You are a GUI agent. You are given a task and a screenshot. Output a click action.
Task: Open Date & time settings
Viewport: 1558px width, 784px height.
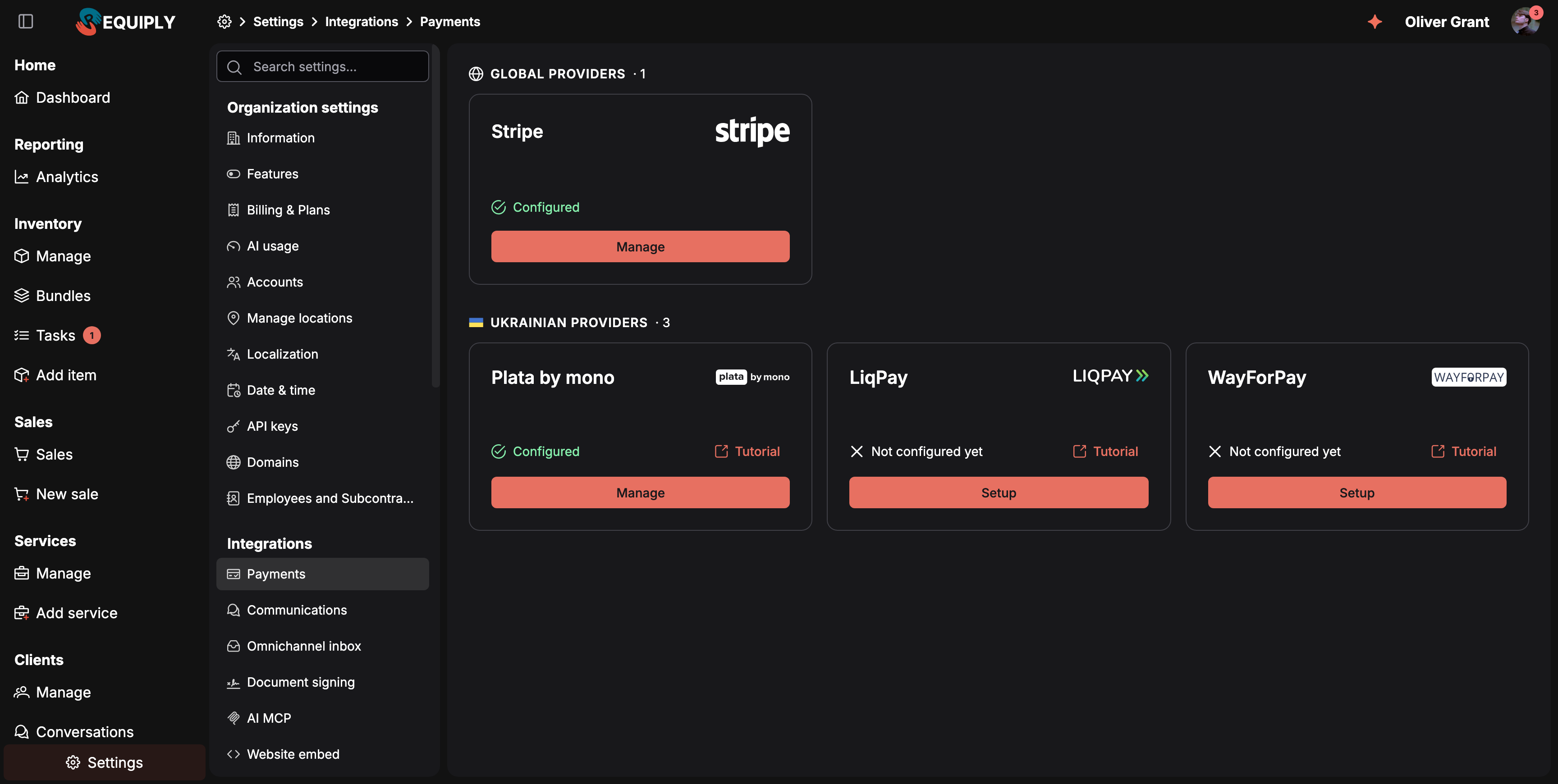click(322, 391)
